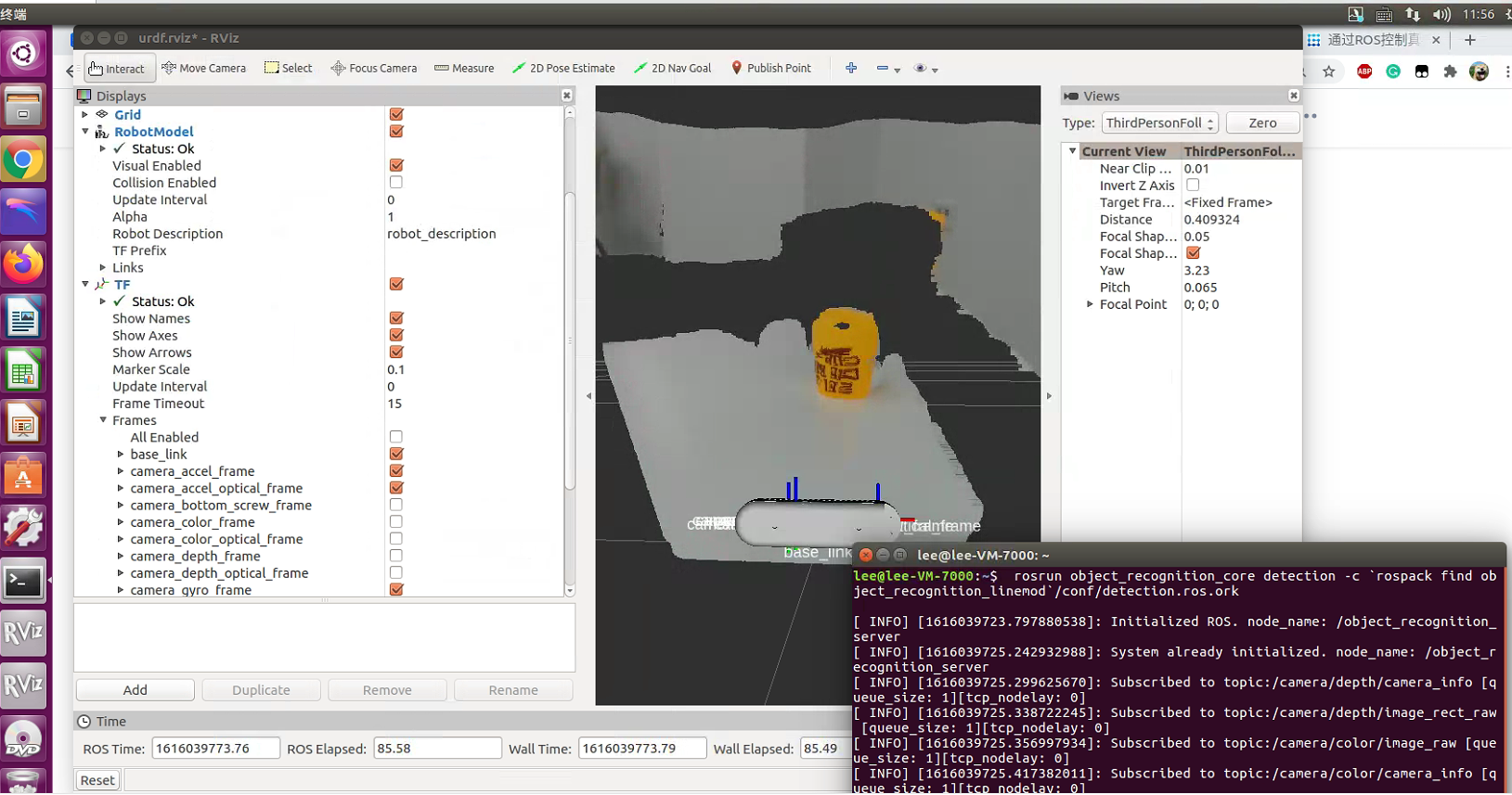
Task: Expand the Grid display item
Action: click(x=85, y=115)
